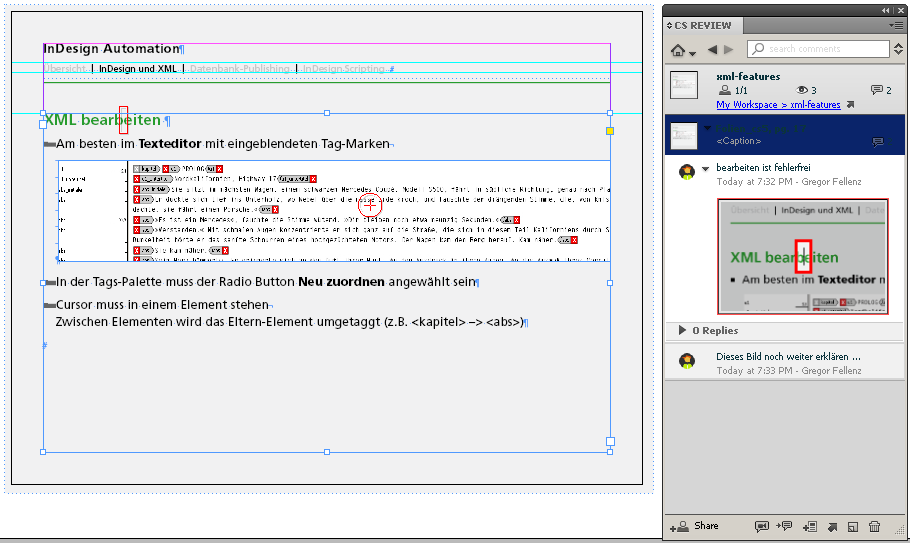Click comments bubble icon on xml-features row
The image size is (910, 543).
coord(876,90)
